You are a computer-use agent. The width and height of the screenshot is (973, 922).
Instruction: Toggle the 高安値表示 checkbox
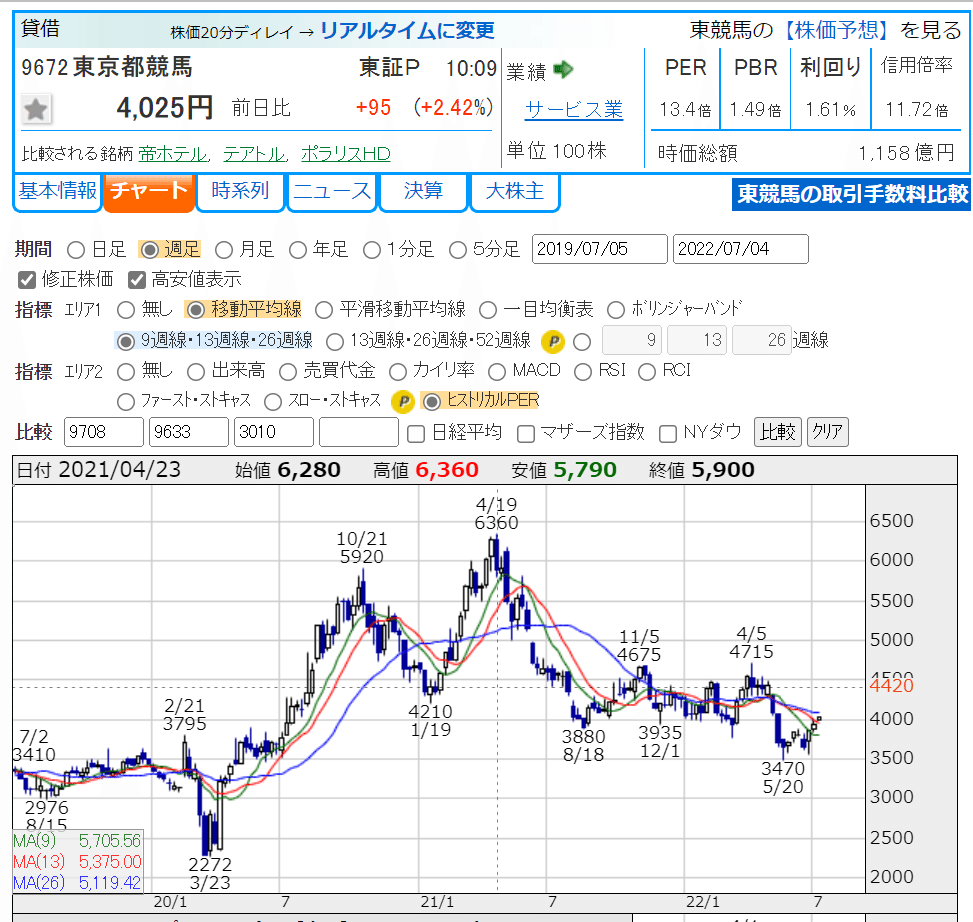coord(137,280)
